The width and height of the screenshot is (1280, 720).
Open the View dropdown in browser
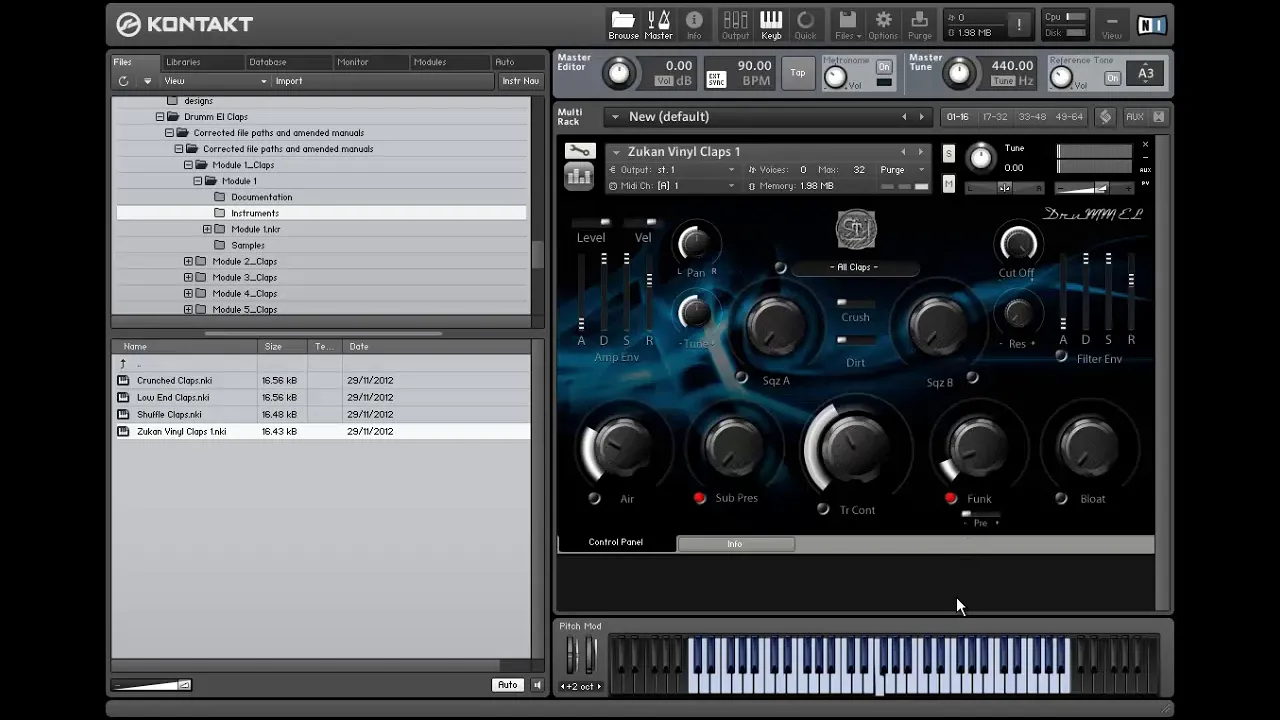[215, 81]
